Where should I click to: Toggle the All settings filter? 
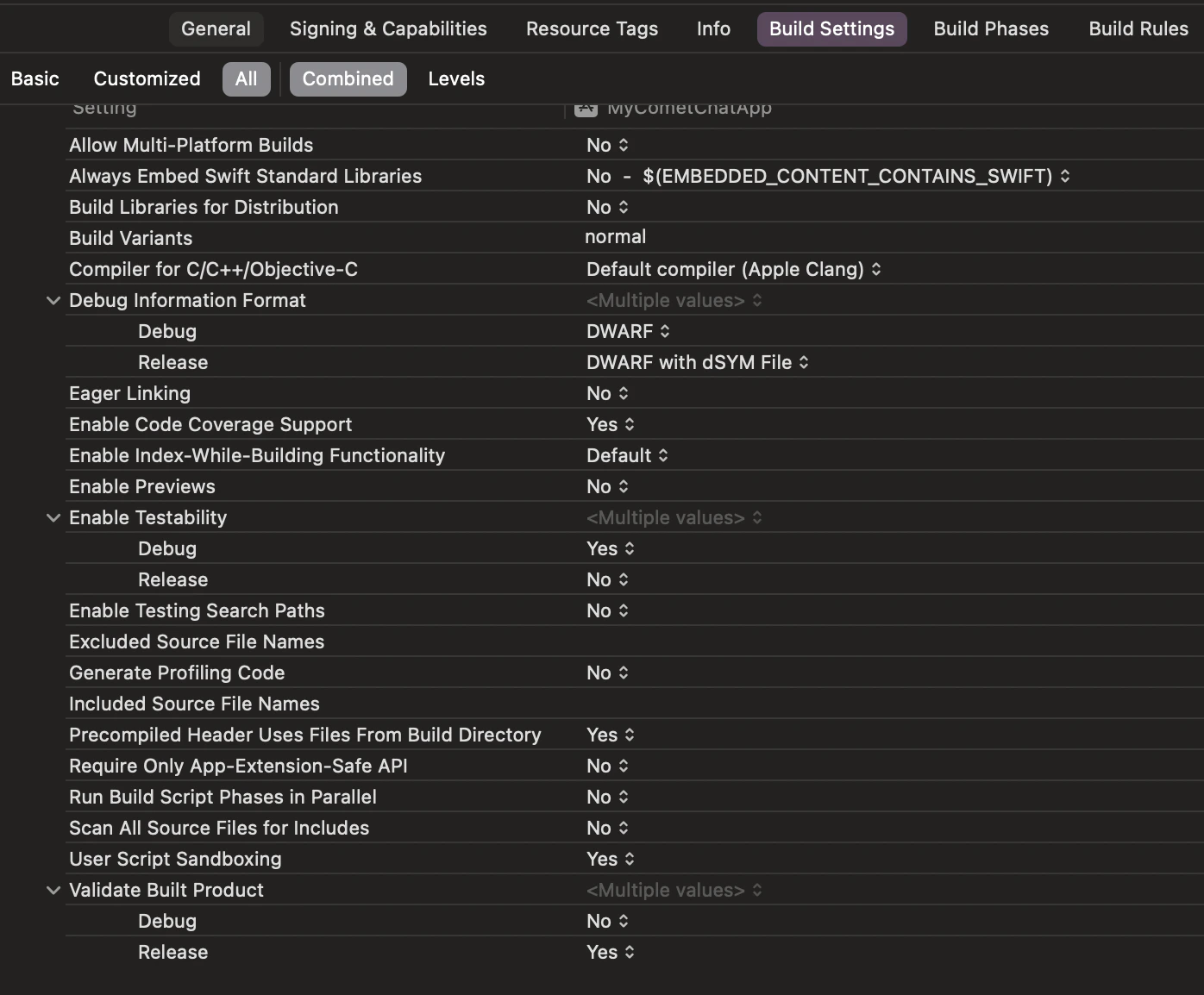pos(246,78)
